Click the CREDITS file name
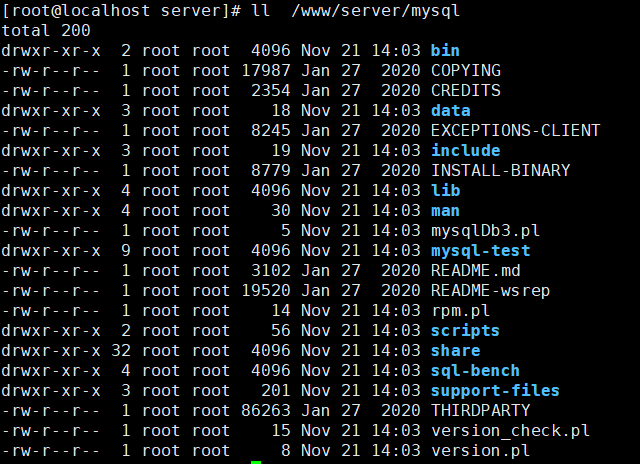The height and width of the screenshot is (464, 640). (x=466, y=91)
